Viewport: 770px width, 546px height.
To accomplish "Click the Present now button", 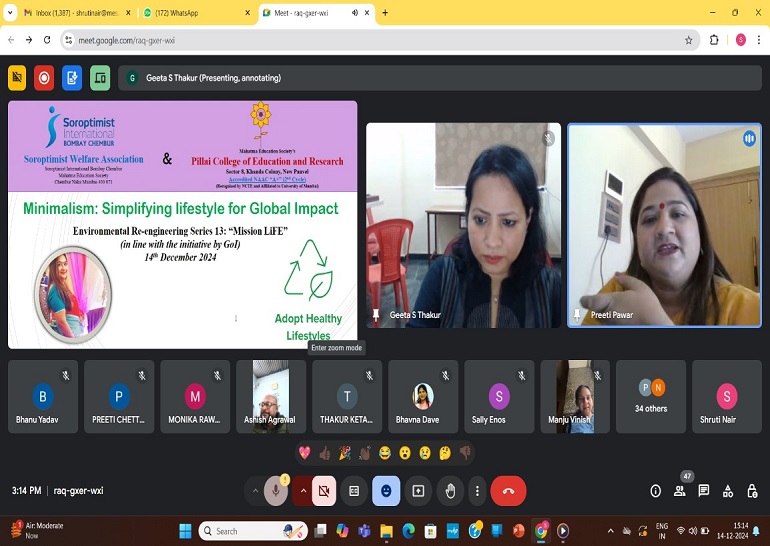I will 418,491.
